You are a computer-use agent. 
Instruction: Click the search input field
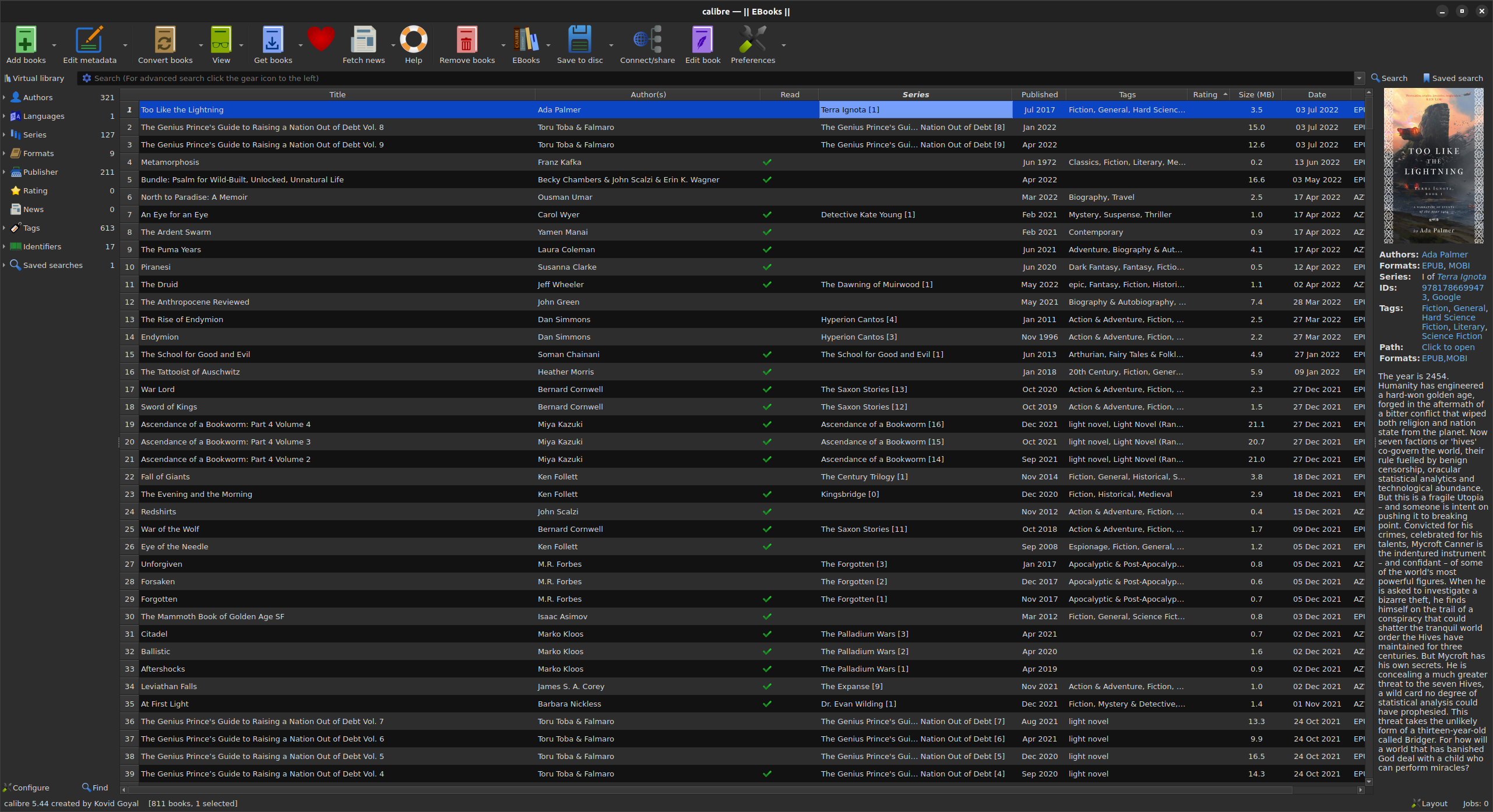[723, 78]
